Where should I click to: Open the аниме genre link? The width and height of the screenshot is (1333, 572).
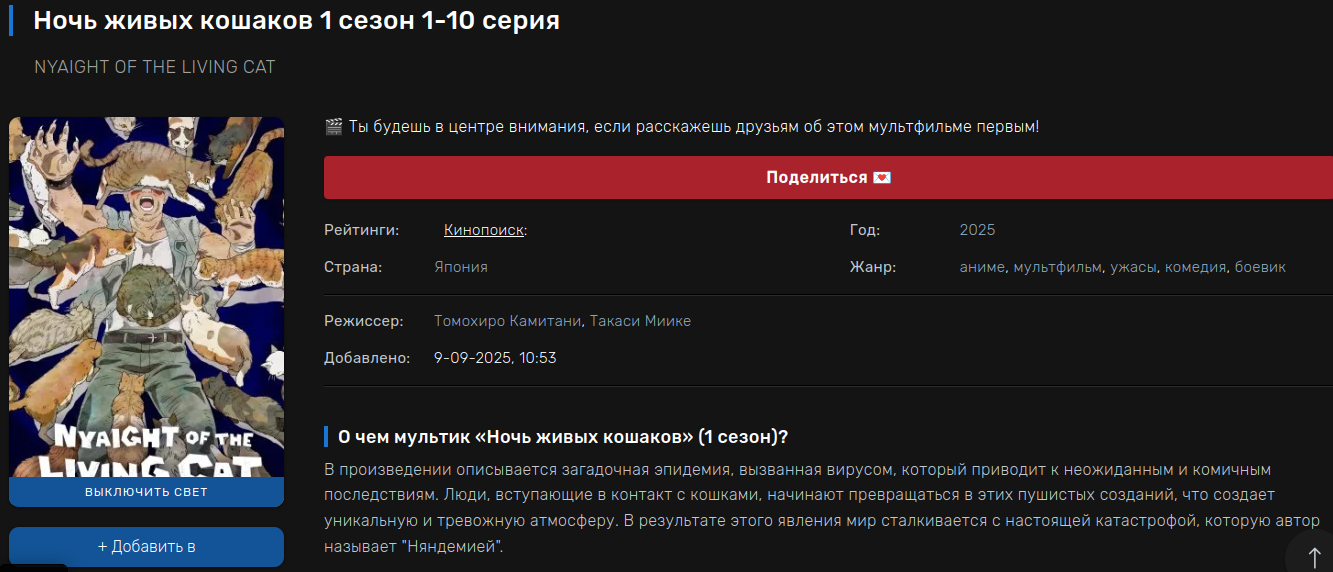pyautogui.click(x=982, y=267)
